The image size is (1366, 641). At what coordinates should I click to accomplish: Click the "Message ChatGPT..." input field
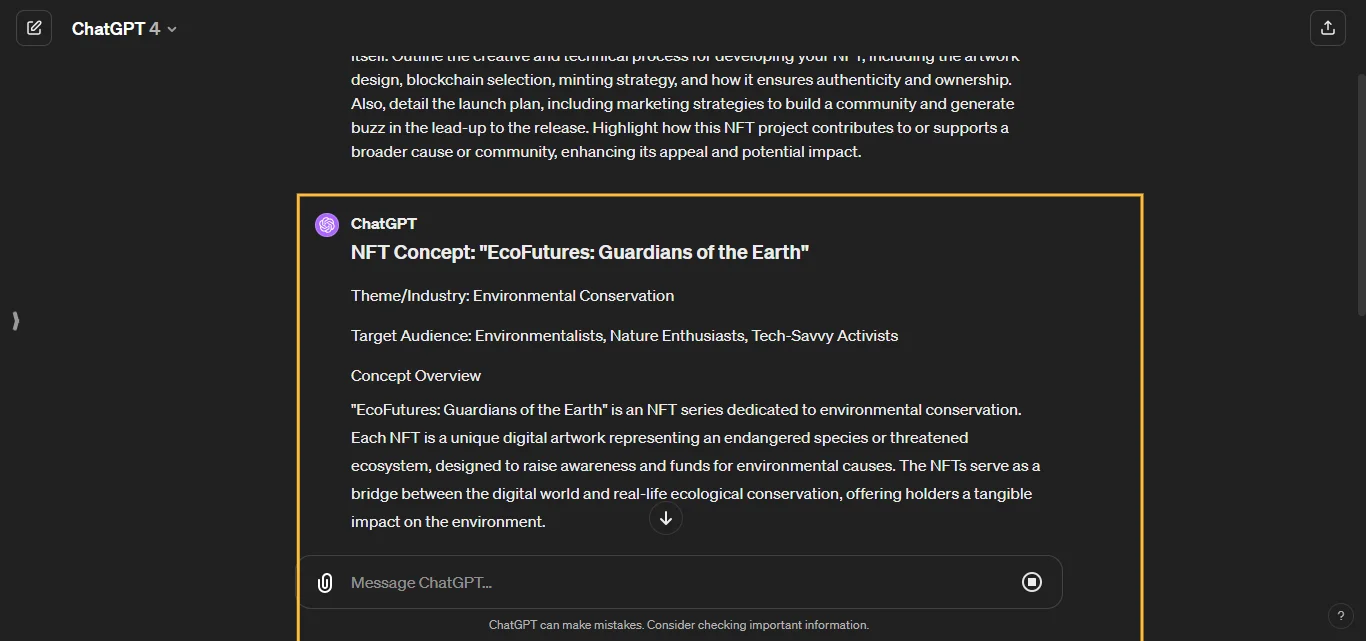coord(600,582)
